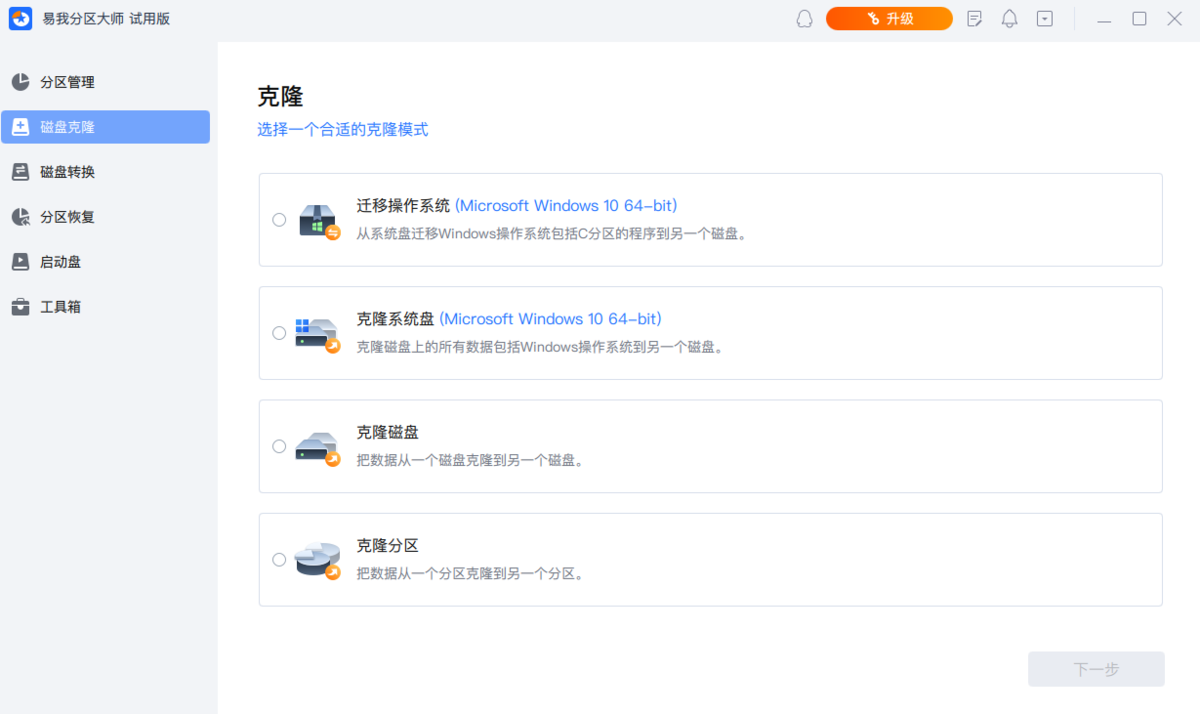Select the 克隆分区 radio button
The width and height of the screenshot is (1200, 714).
coord(279,559)
